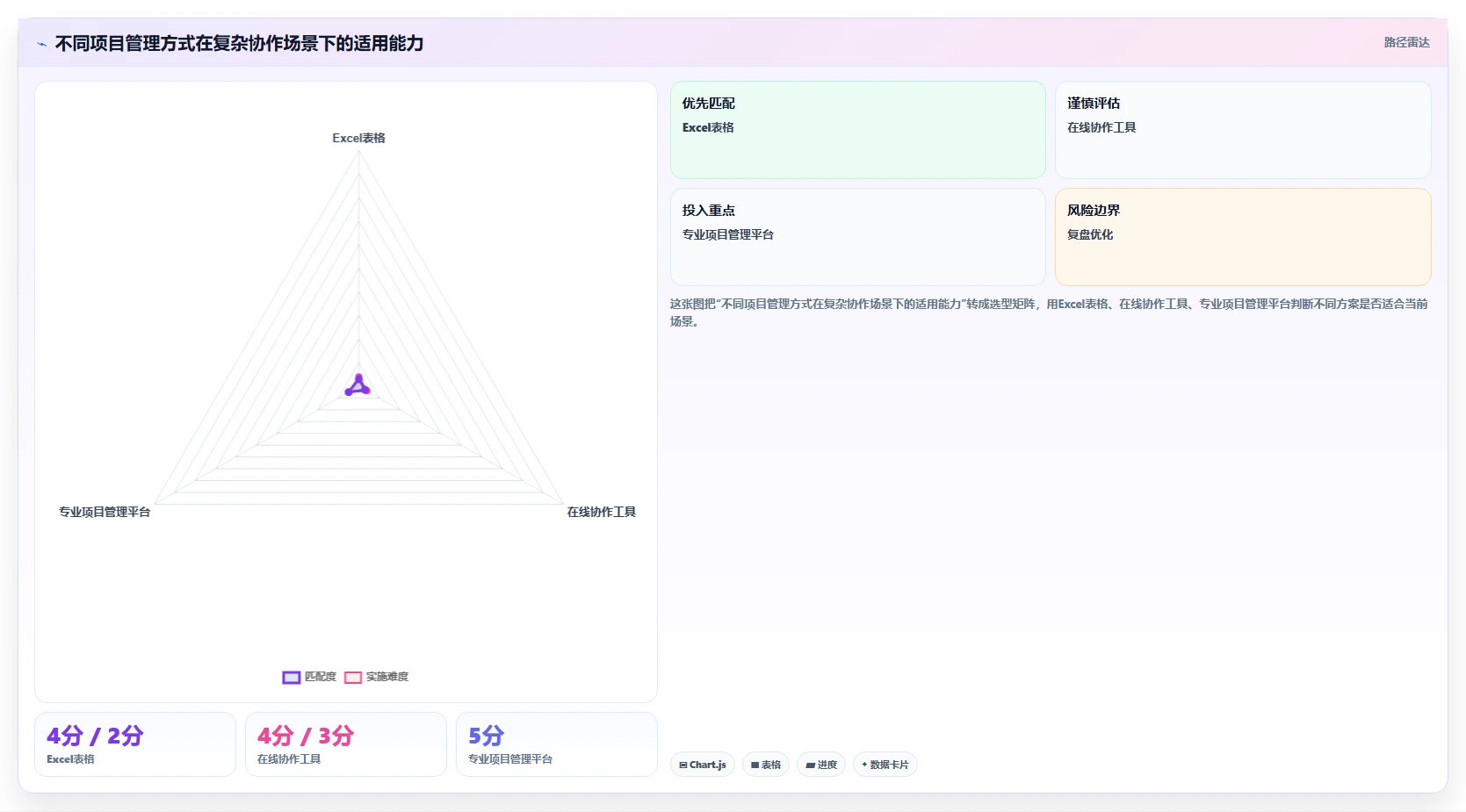Click the 表格 chip
The image size is (1466, 812).
pyautogui.click(x=766, y=765)
